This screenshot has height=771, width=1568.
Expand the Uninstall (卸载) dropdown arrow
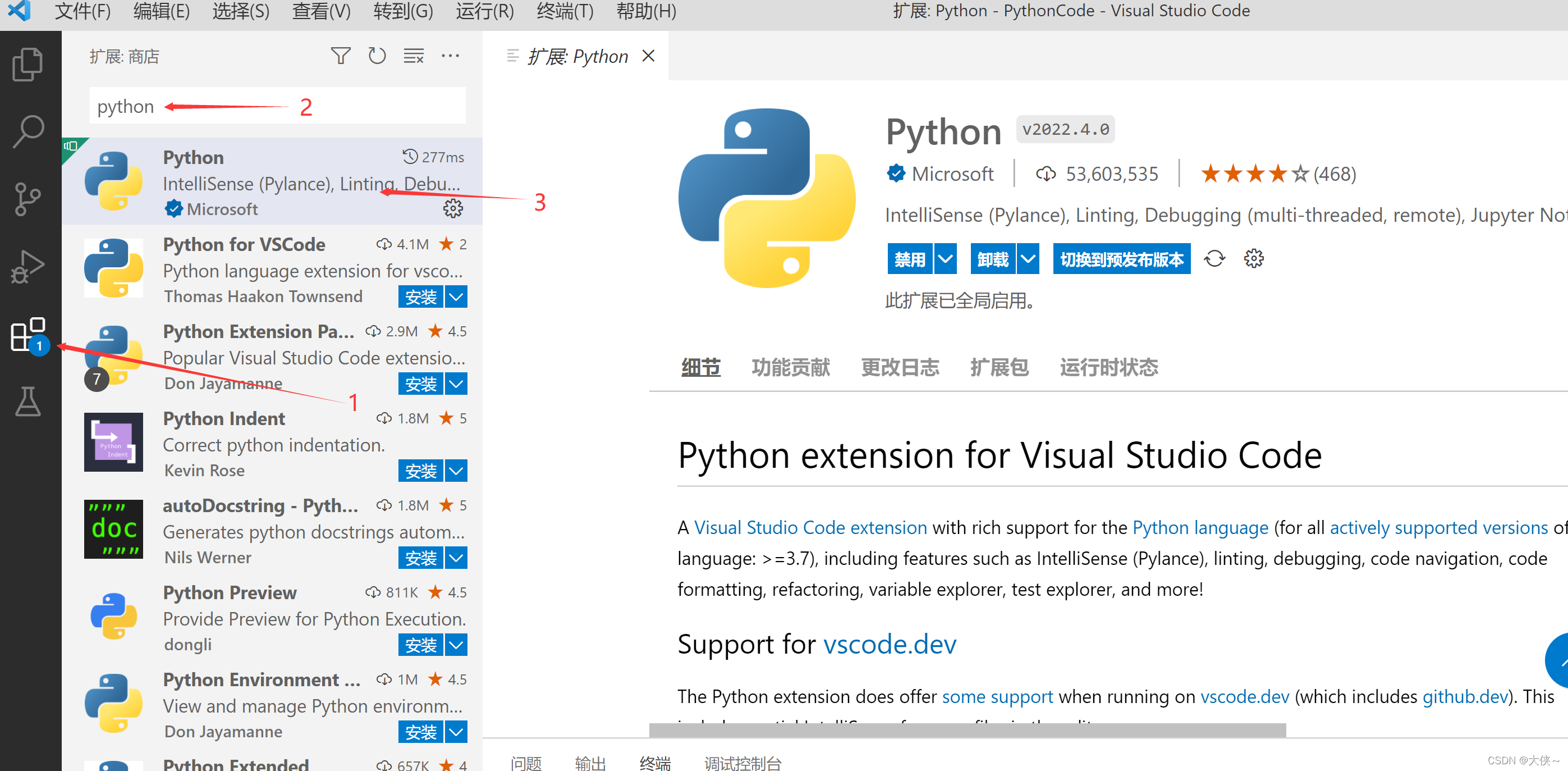[1028, 259]
